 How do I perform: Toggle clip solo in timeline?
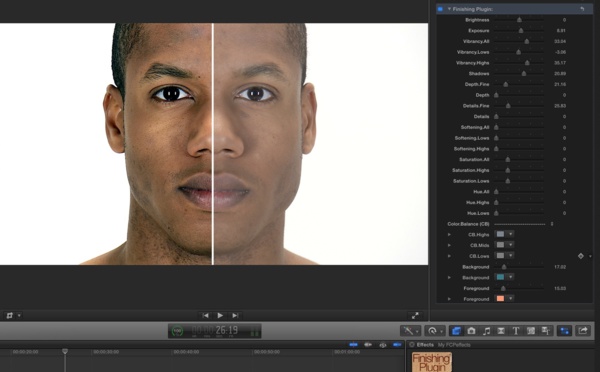click(x=383, y=345)
